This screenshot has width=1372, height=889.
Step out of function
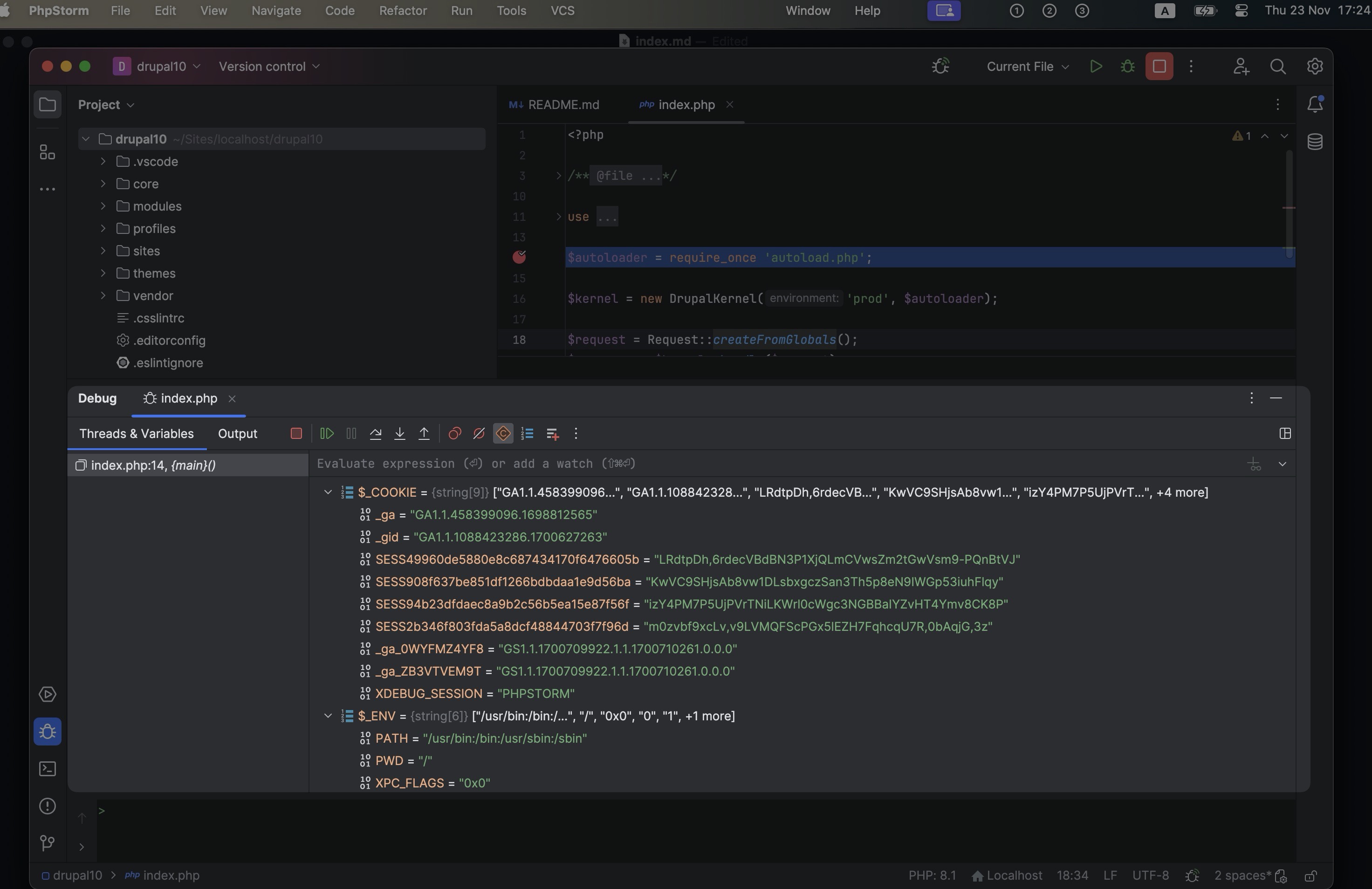(424, 433)
